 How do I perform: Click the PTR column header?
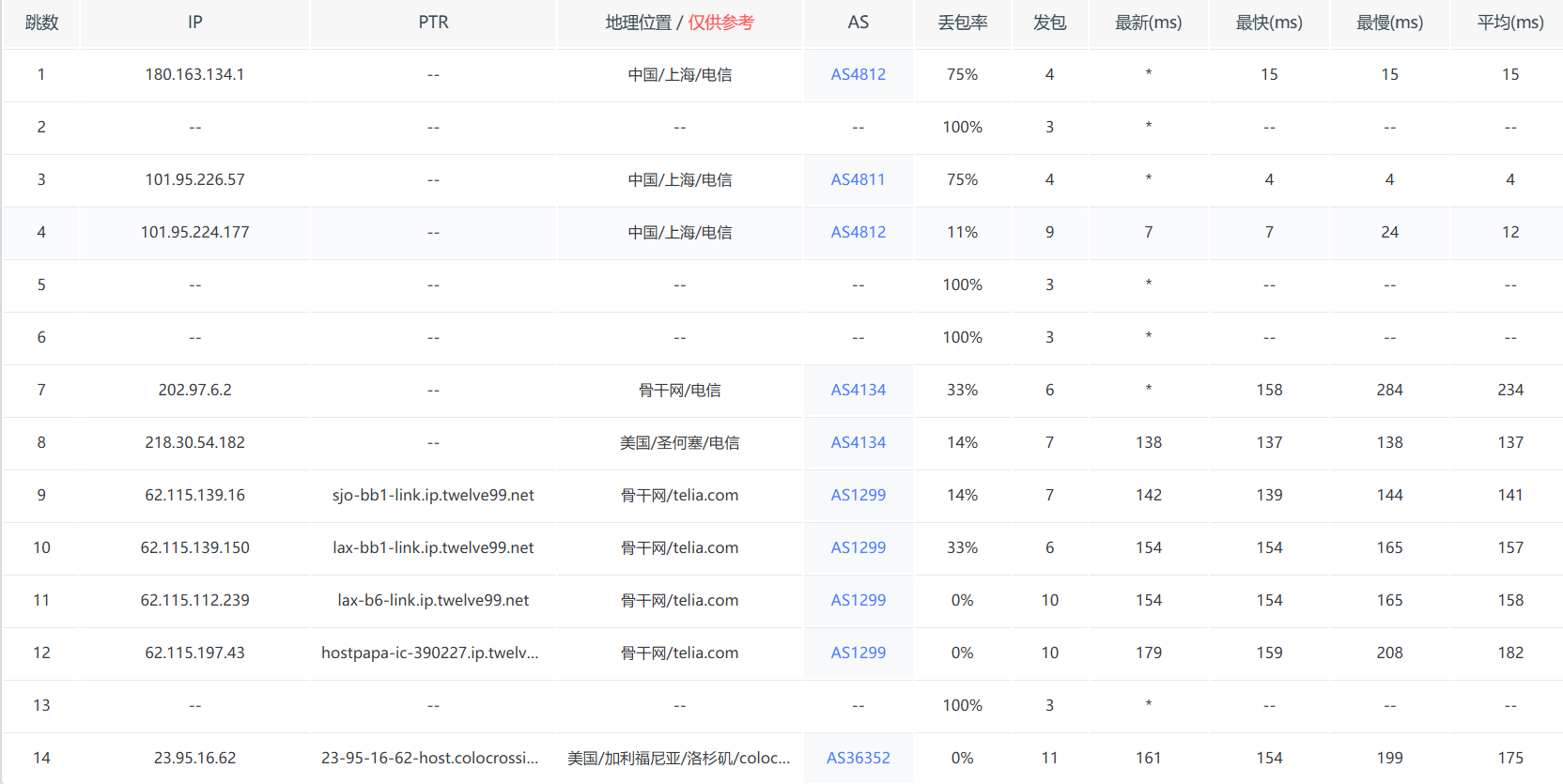pyautogui.click(x=433, y=23)
